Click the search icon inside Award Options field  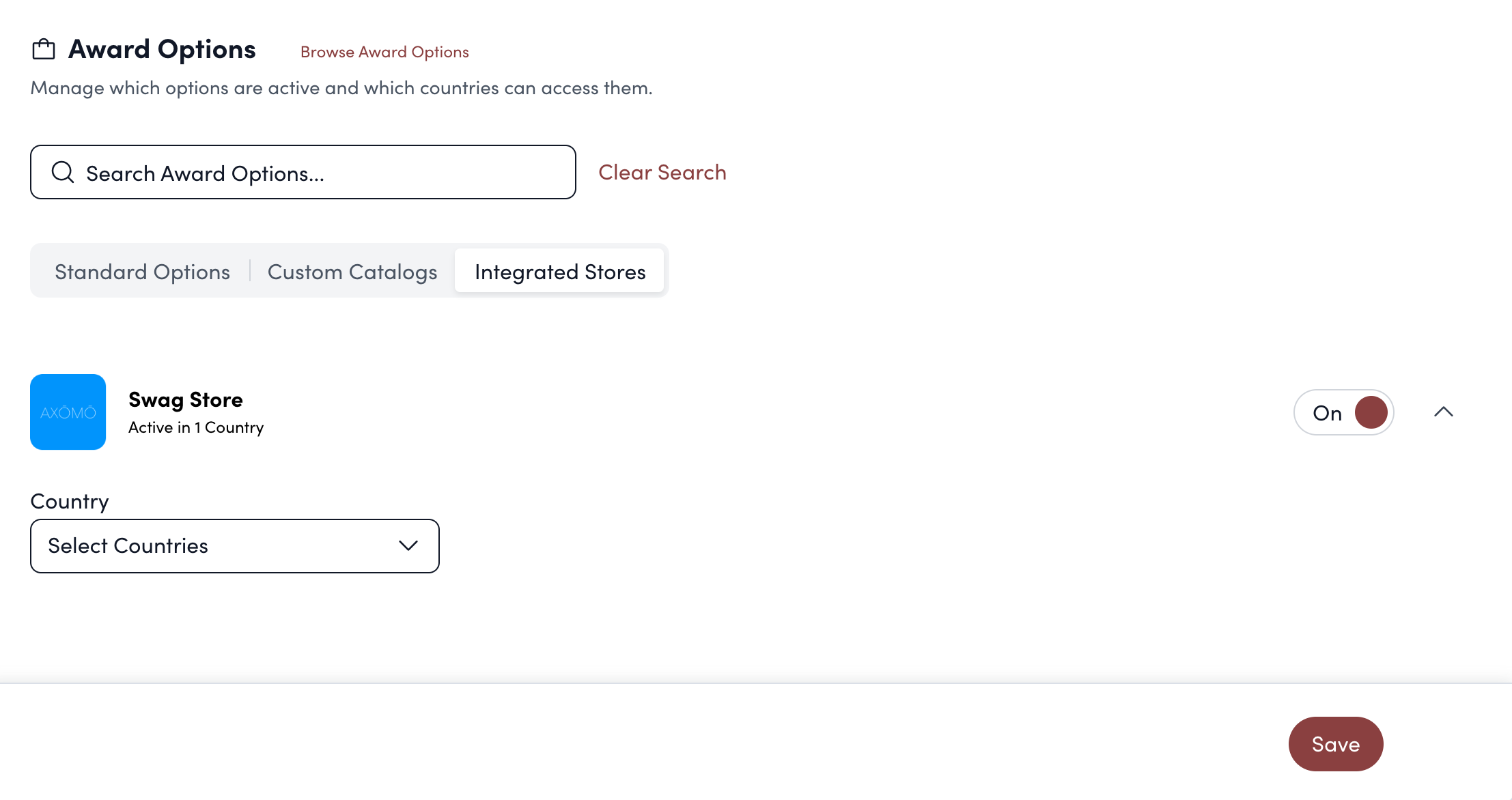pyautogui.click(x=63, y=171)
